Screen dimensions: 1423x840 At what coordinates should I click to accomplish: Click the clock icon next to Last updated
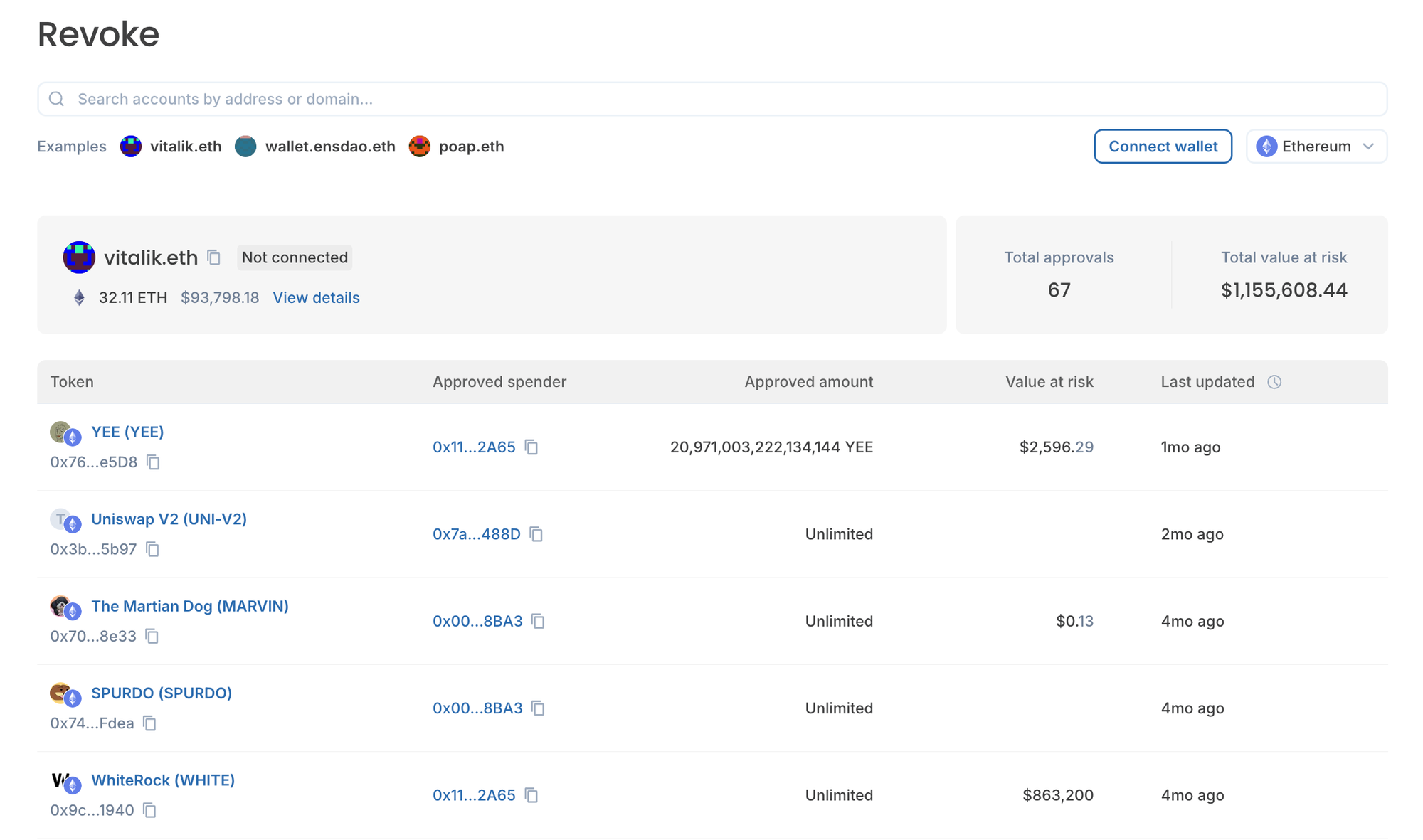click(1274, 382)
